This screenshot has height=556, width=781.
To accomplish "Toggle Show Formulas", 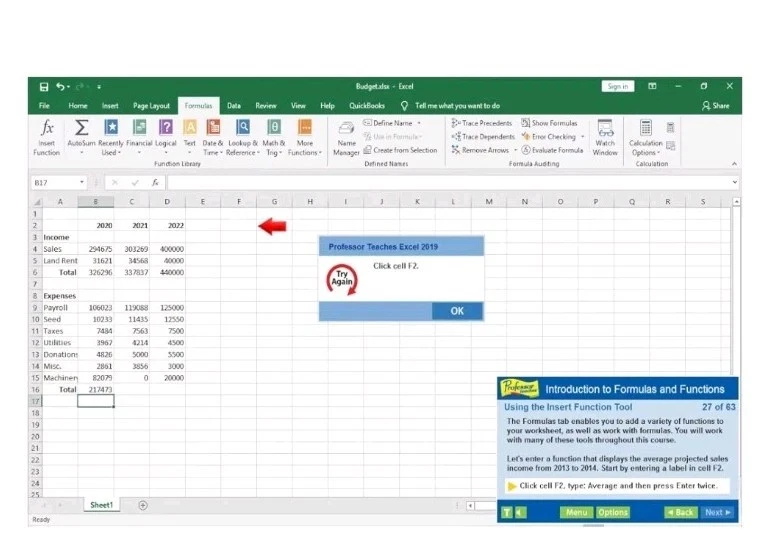I will (549, 123).
